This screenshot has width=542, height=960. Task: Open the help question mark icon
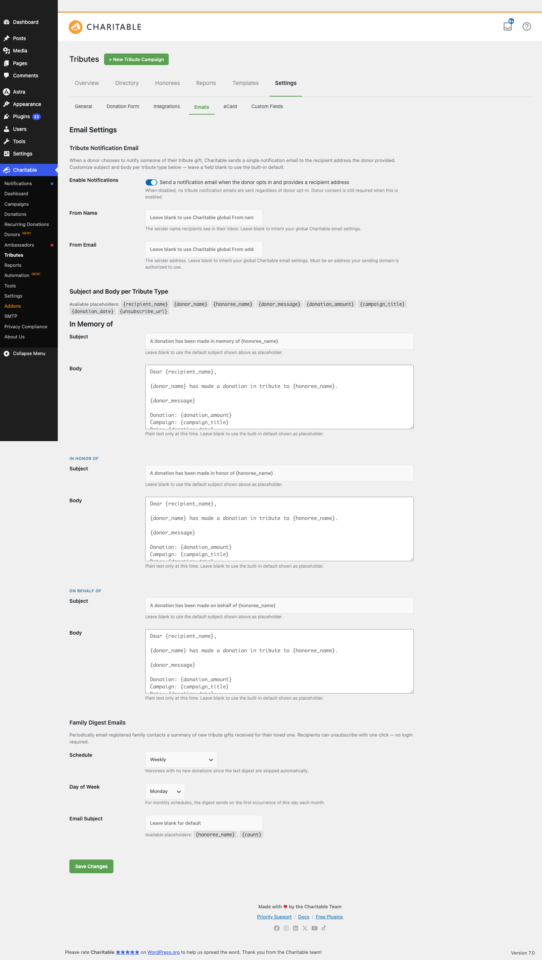(x=527, y=27)
